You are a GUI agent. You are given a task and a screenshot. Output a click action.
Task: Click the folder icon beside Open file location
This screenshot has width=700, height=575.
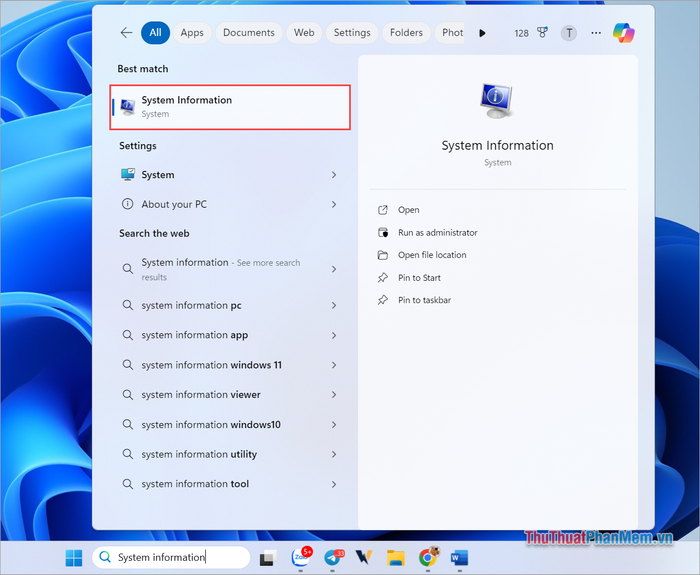coord(383,255)
